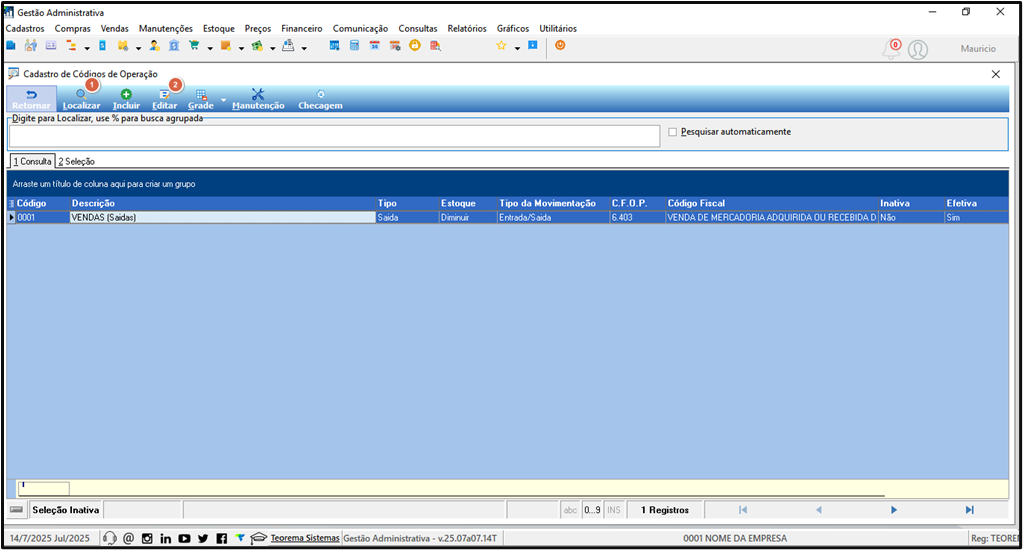Click the Localizar search tool
Screen dimensions: 1023x550
[82, 99]
